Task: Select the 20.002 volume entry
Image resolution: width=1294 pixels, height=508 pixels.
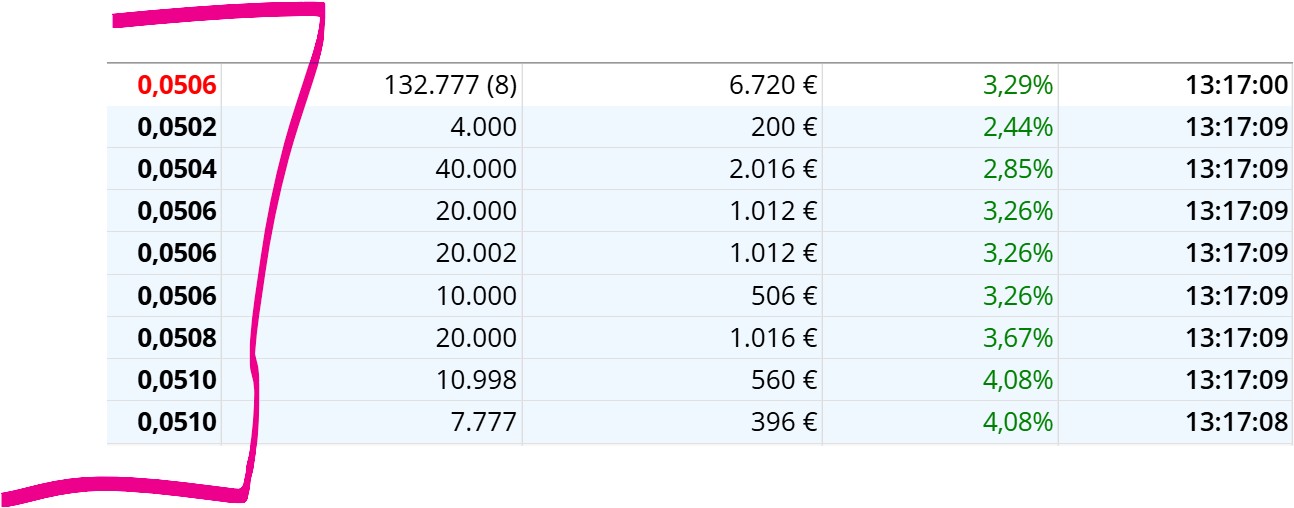Action: pos(477,254)
